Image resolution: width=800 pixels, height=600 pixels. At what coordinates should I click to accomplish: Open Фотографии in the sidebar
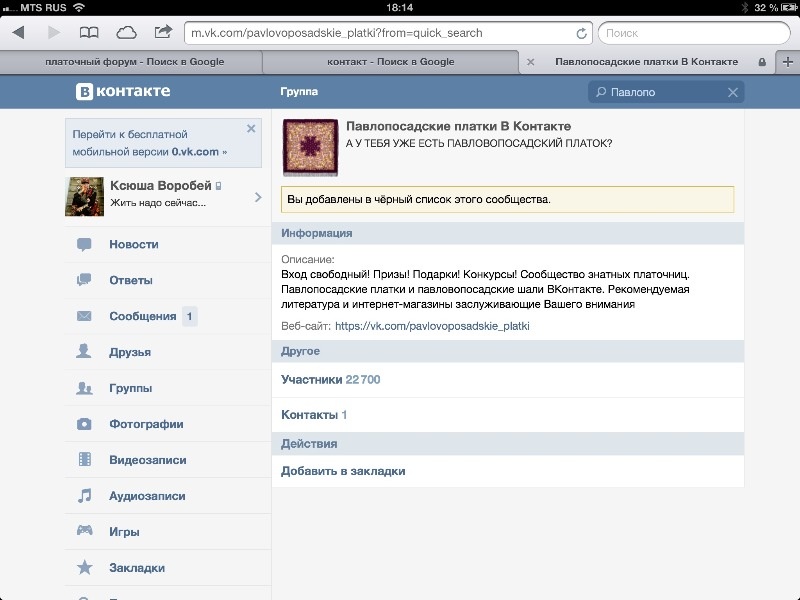tap(168, 424)
